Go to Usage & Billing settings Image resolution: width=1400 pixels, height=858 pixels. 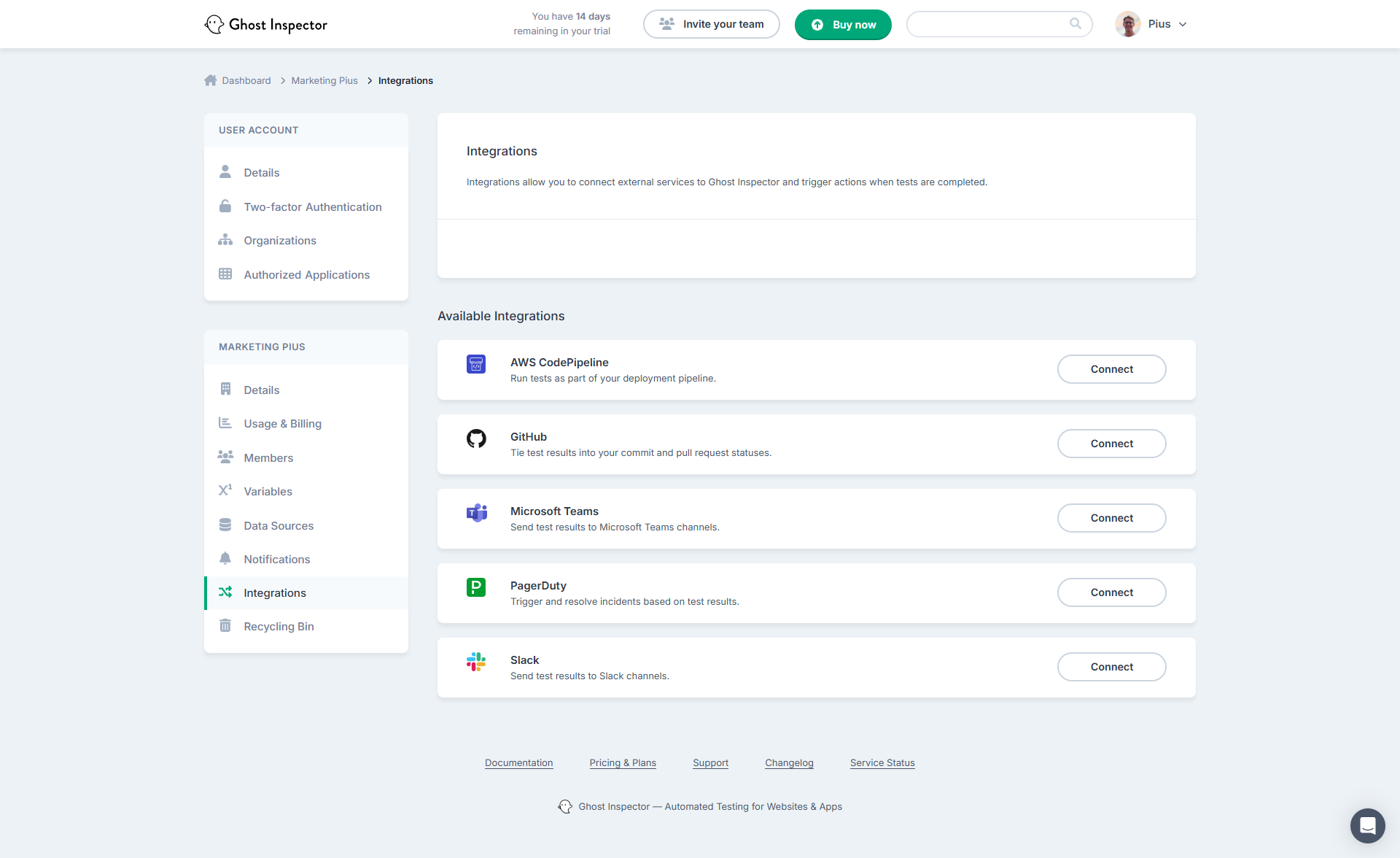pos(282,424)
